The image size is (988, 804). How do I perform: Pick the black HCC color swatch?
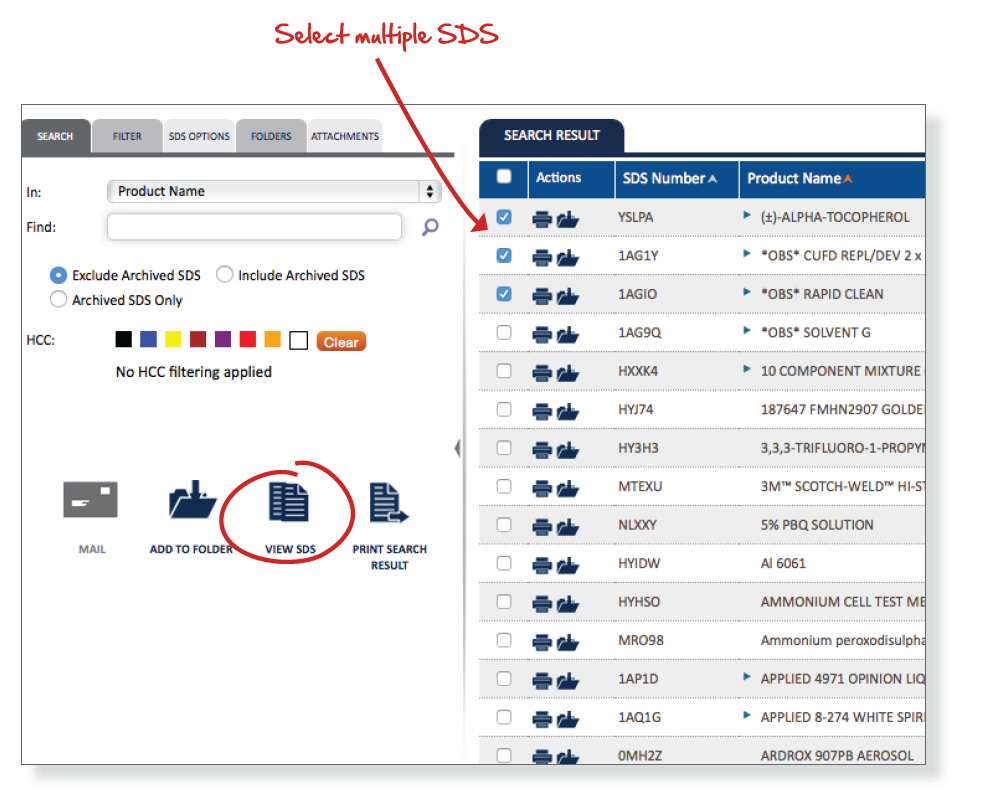(x=124, y=340)
